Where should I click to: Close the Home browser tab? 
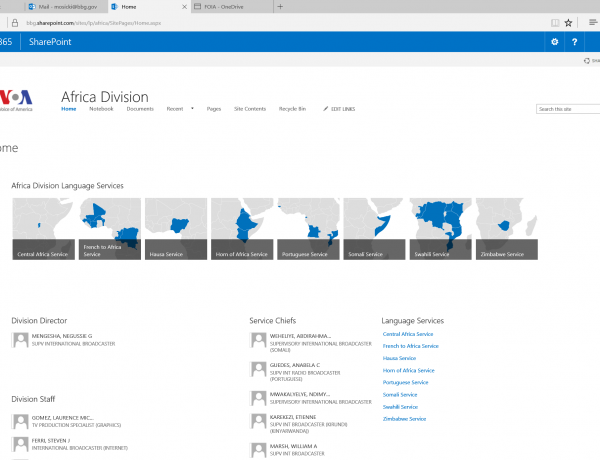(184, 7)
